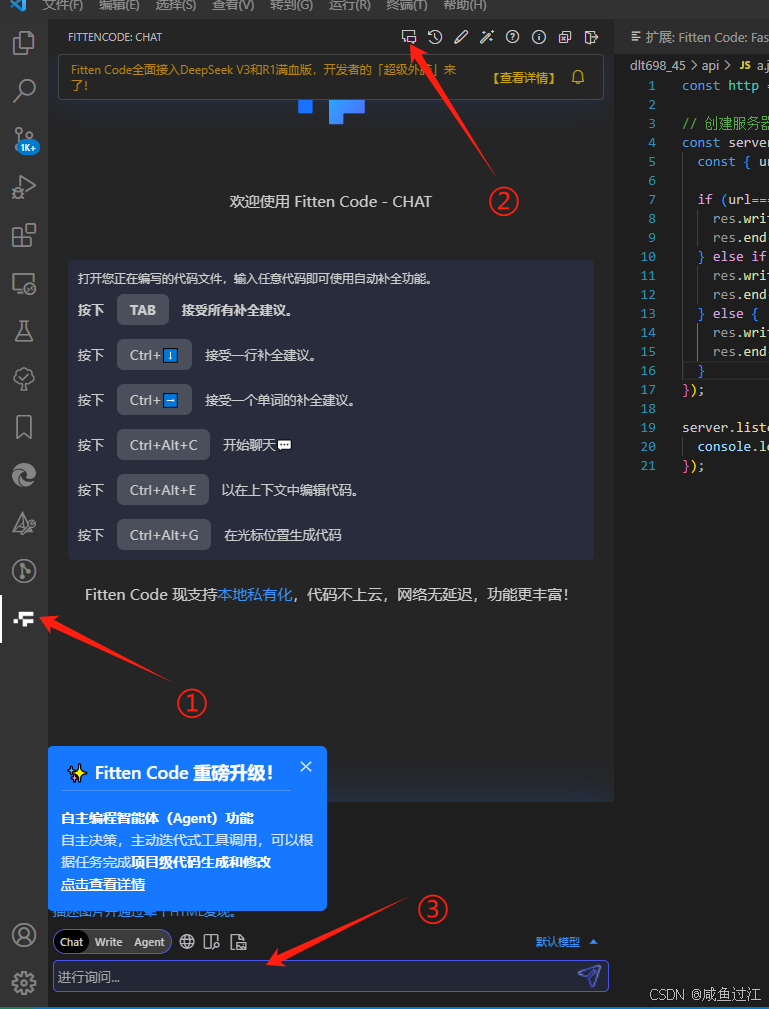The height and width of the screenshot is (1009, 769).
Task: Open the Search view in activity bar
Action: coord(24,91)
